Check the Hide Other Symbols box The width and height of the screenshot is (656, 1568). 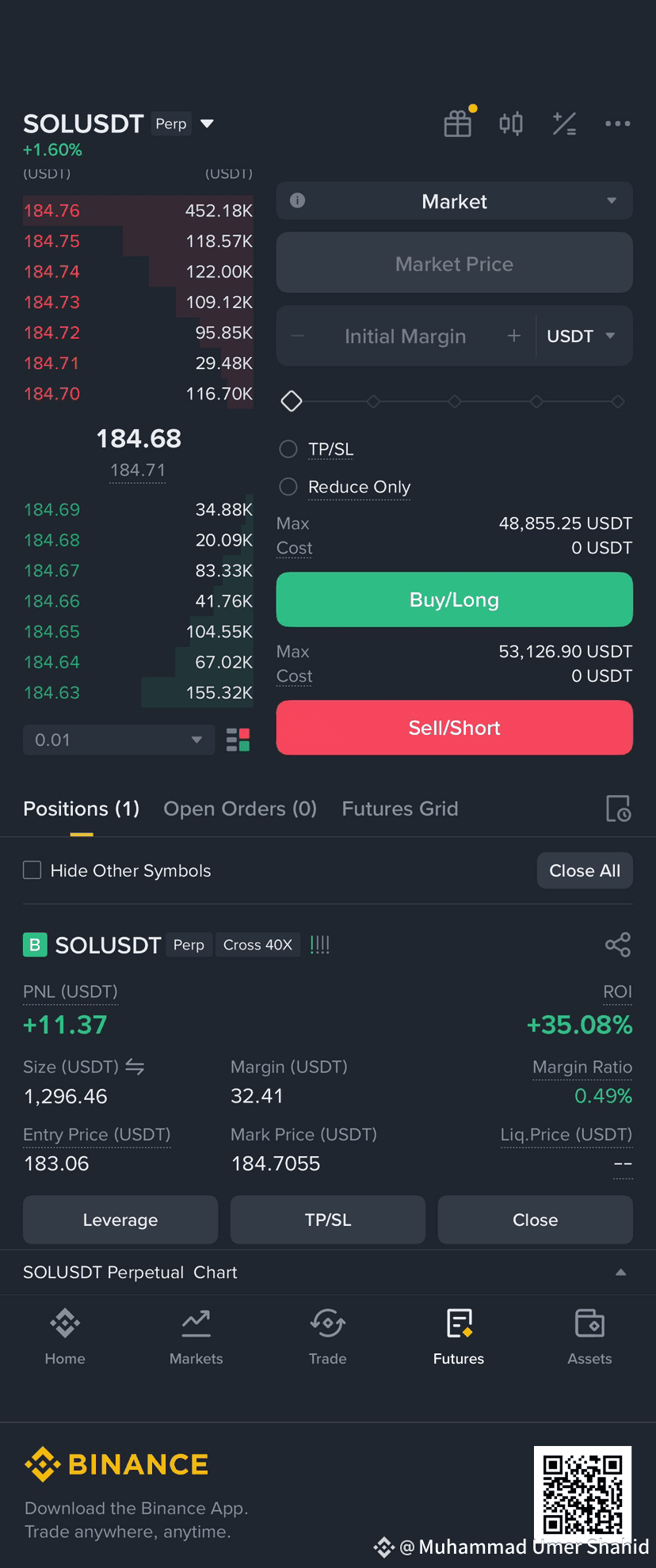(x=32, y=870)
